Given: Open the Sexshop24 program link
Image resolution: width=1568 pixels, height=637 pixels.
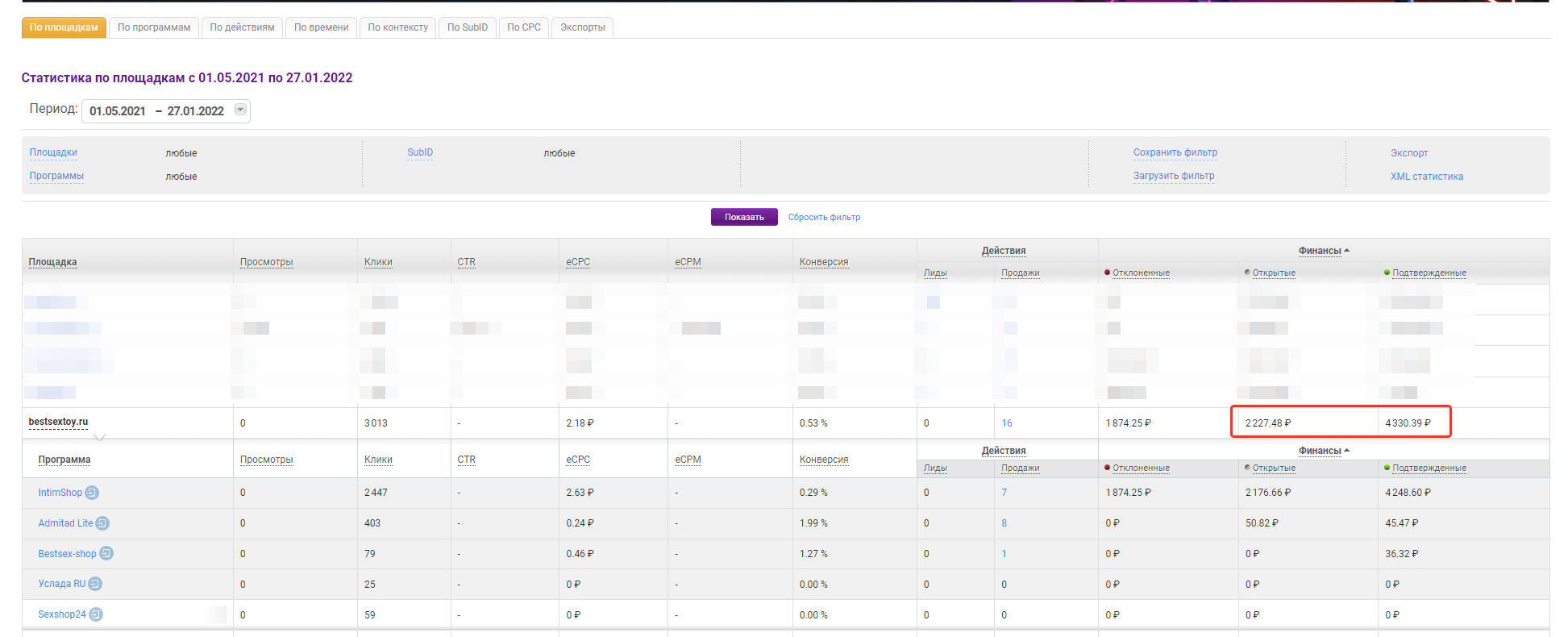Looking at the screenshot, I should pos(62,614).
